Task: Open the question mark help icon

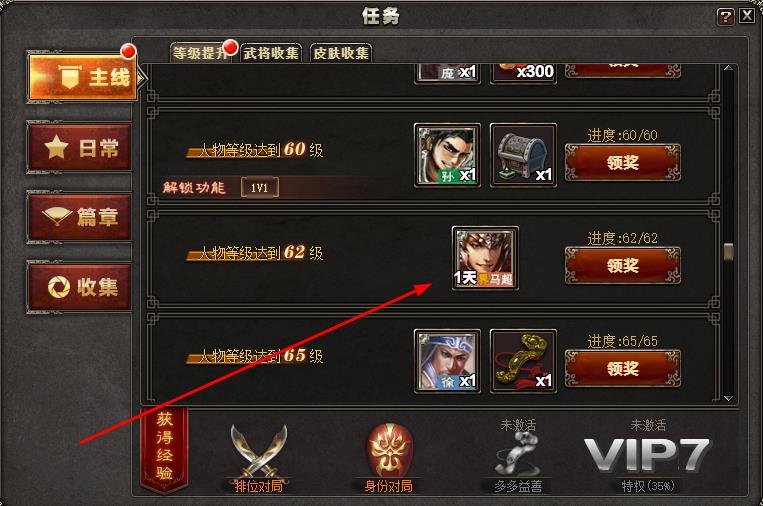Action: point(725,17)
